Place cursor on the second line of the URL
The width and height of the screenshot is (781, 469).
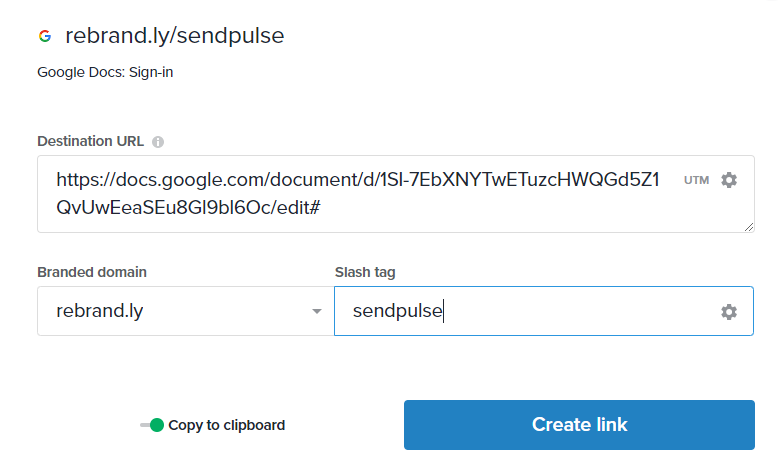click(x=188, y=208)
